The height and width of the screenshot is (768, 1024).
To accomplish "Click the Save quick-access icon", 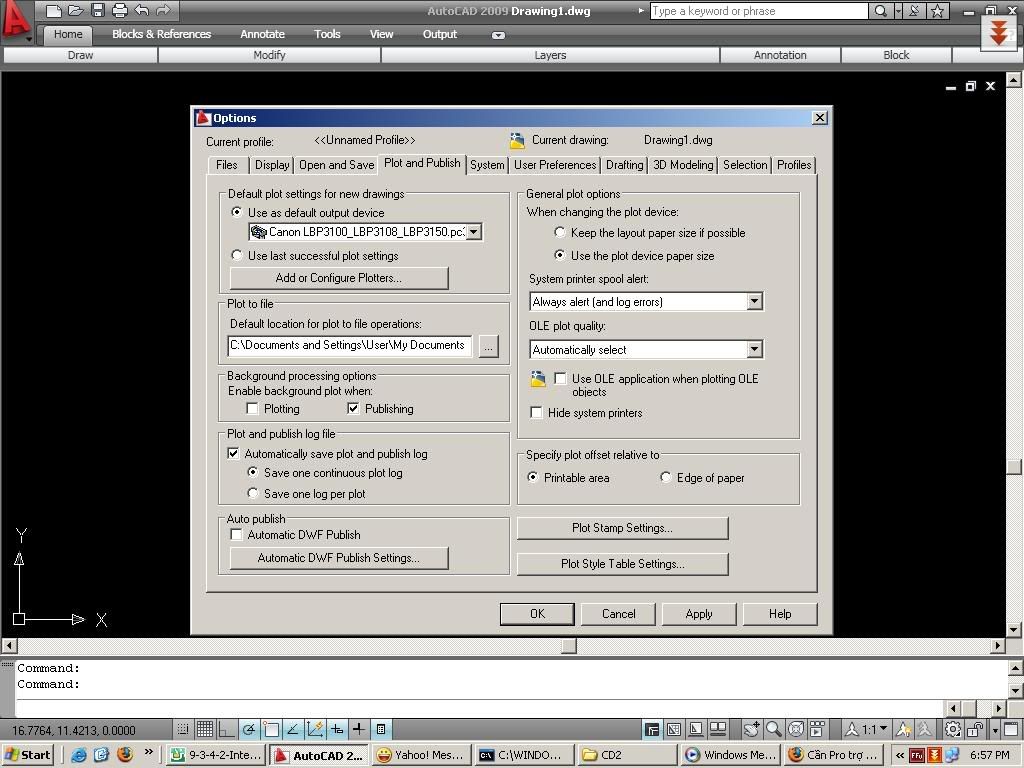I will click(98, 10).
